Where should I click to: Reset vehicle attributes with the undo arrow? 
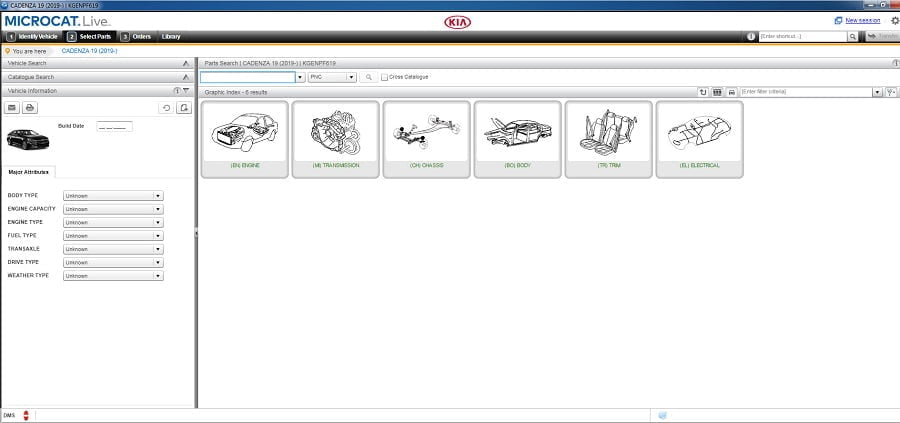[166, 107]
